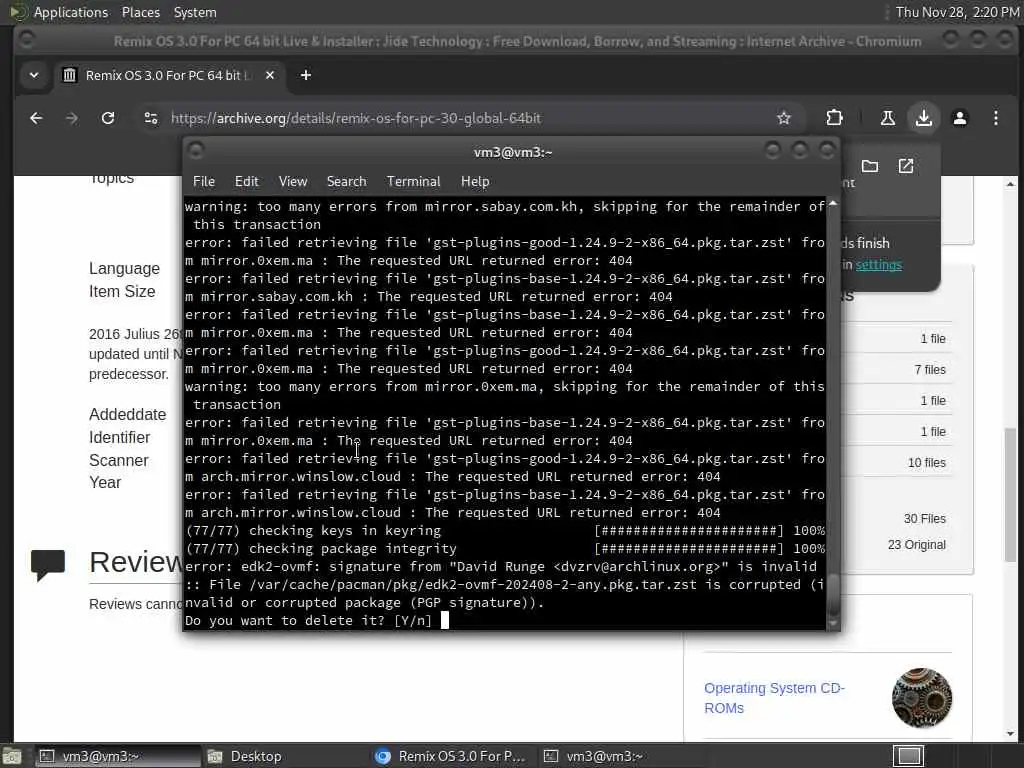Open the System menu in top panel
The image size is (1024, 768).
click(x=195, y=12)
